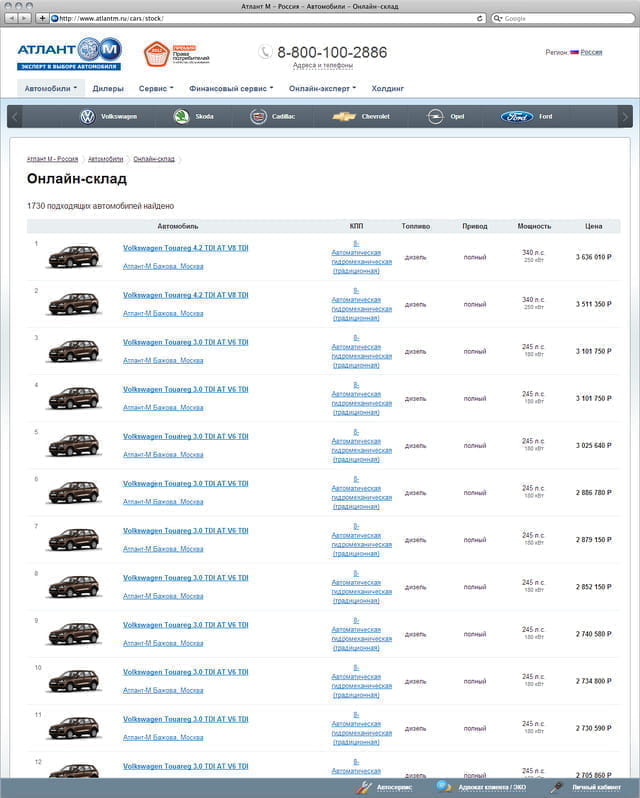This screenshot has height=798, width=640.
Task: Choose the Ford oval logo
Action: [x=517, y=117]
